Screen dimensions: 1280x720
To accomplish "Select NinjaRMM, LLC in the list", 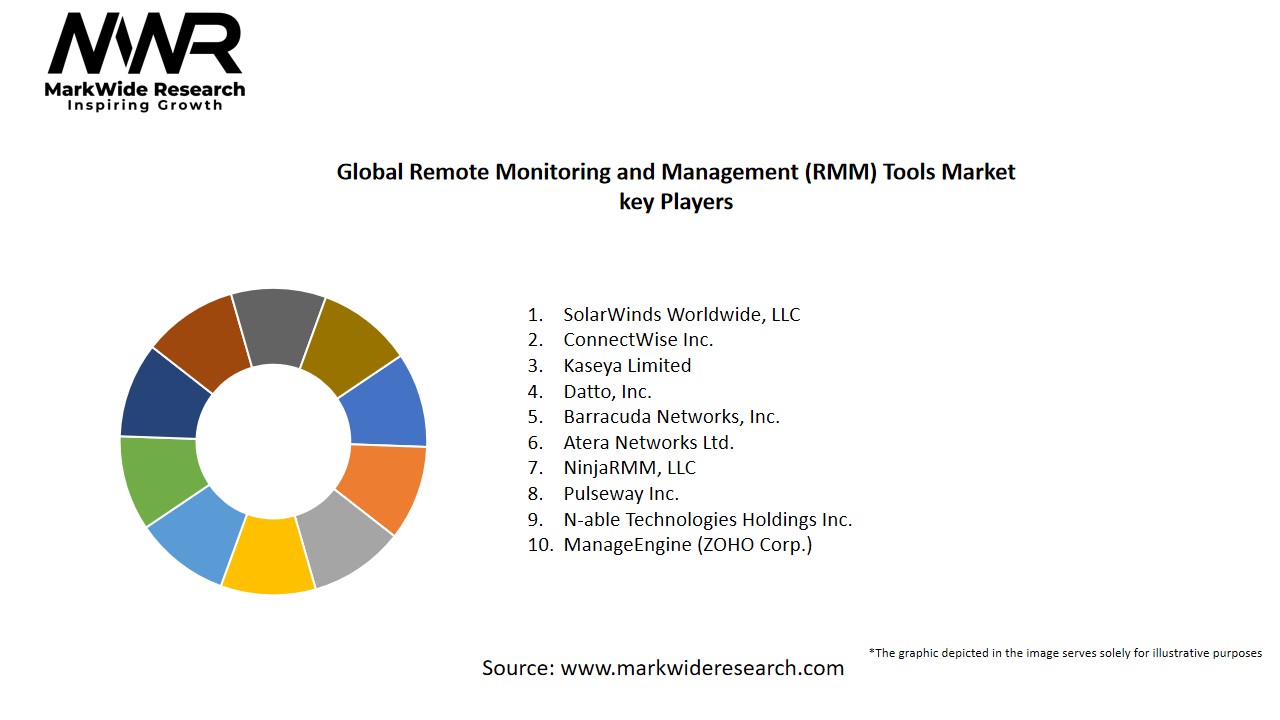I will (x=629, y=468).
